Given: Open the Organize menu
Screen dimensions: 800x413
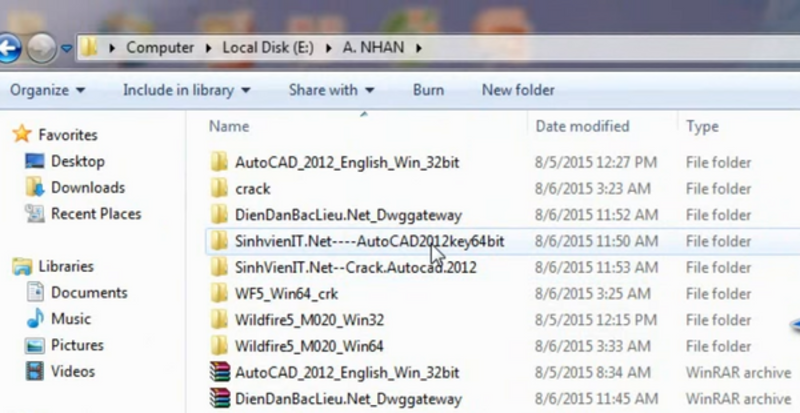Looking at the screenshot, I should (x=47, y=90).
